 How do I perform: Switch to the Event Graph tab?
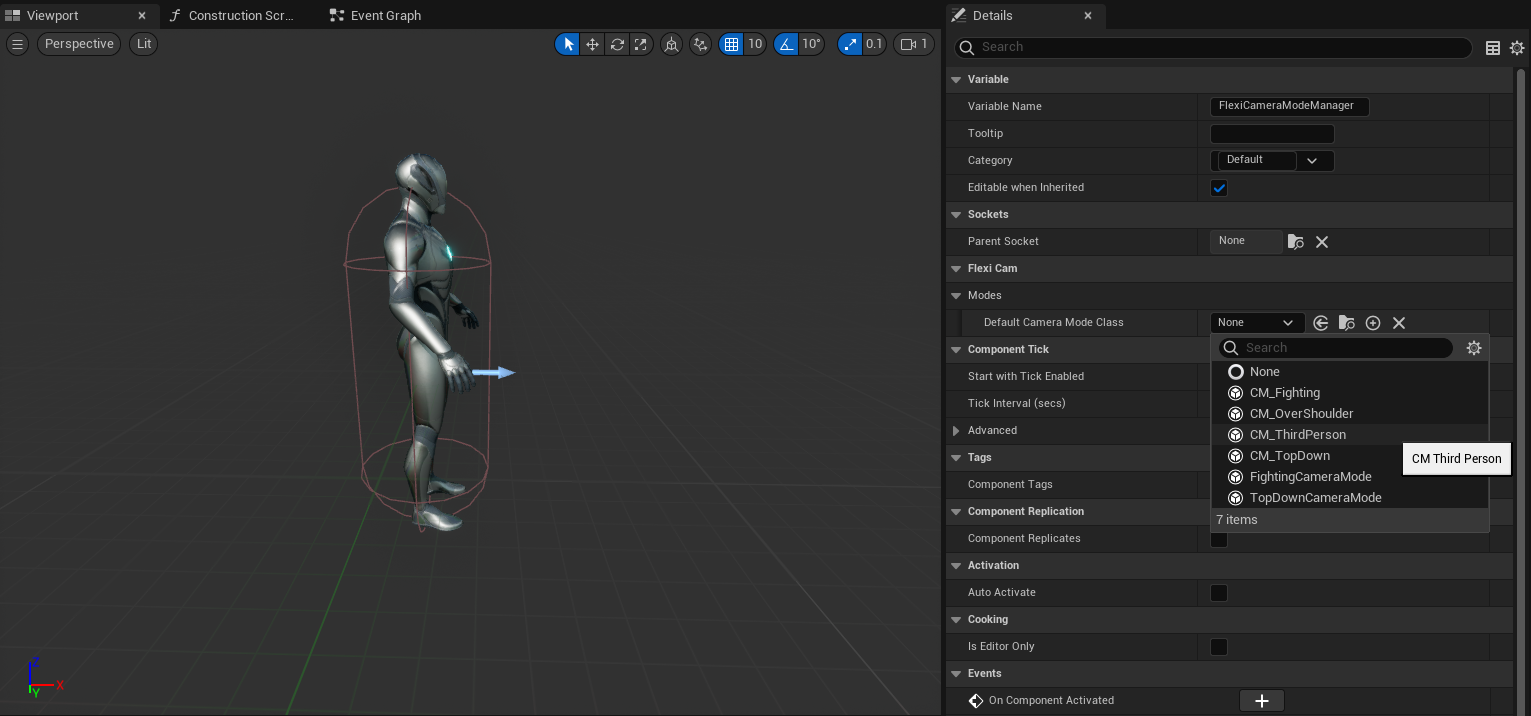[385, 16]
